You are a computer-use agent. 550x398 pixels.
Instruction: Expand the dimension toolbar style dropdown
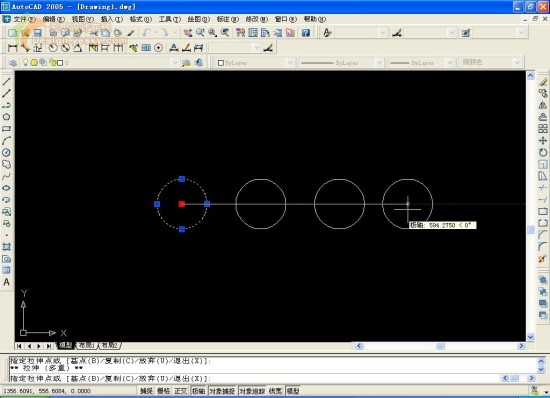[256, 48]
